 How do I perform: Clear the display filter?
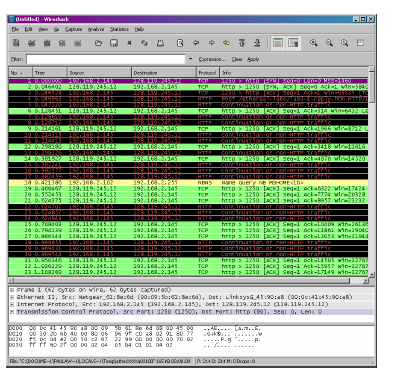(237, 59)
